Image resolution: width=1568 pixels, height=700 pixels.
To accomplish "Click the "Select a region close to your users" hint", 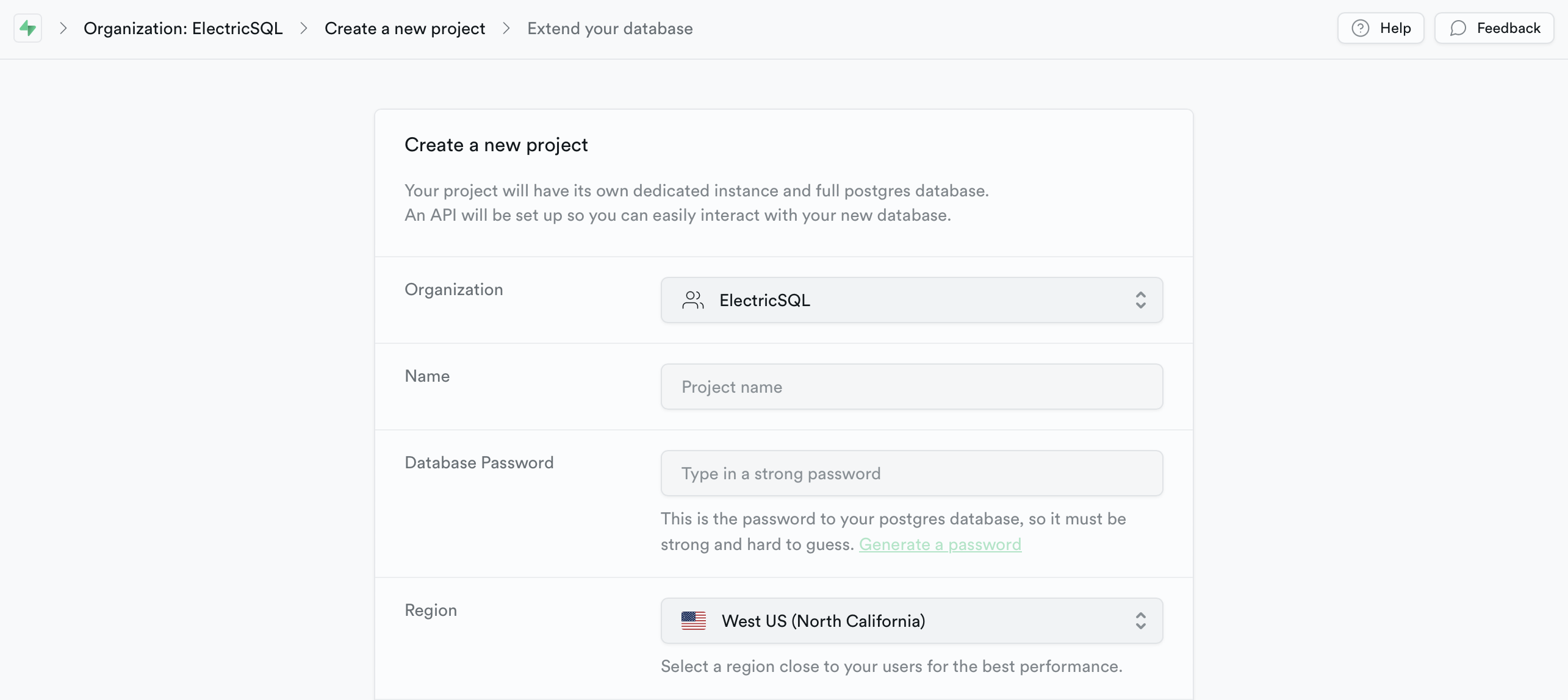I will tap(891, 666).
